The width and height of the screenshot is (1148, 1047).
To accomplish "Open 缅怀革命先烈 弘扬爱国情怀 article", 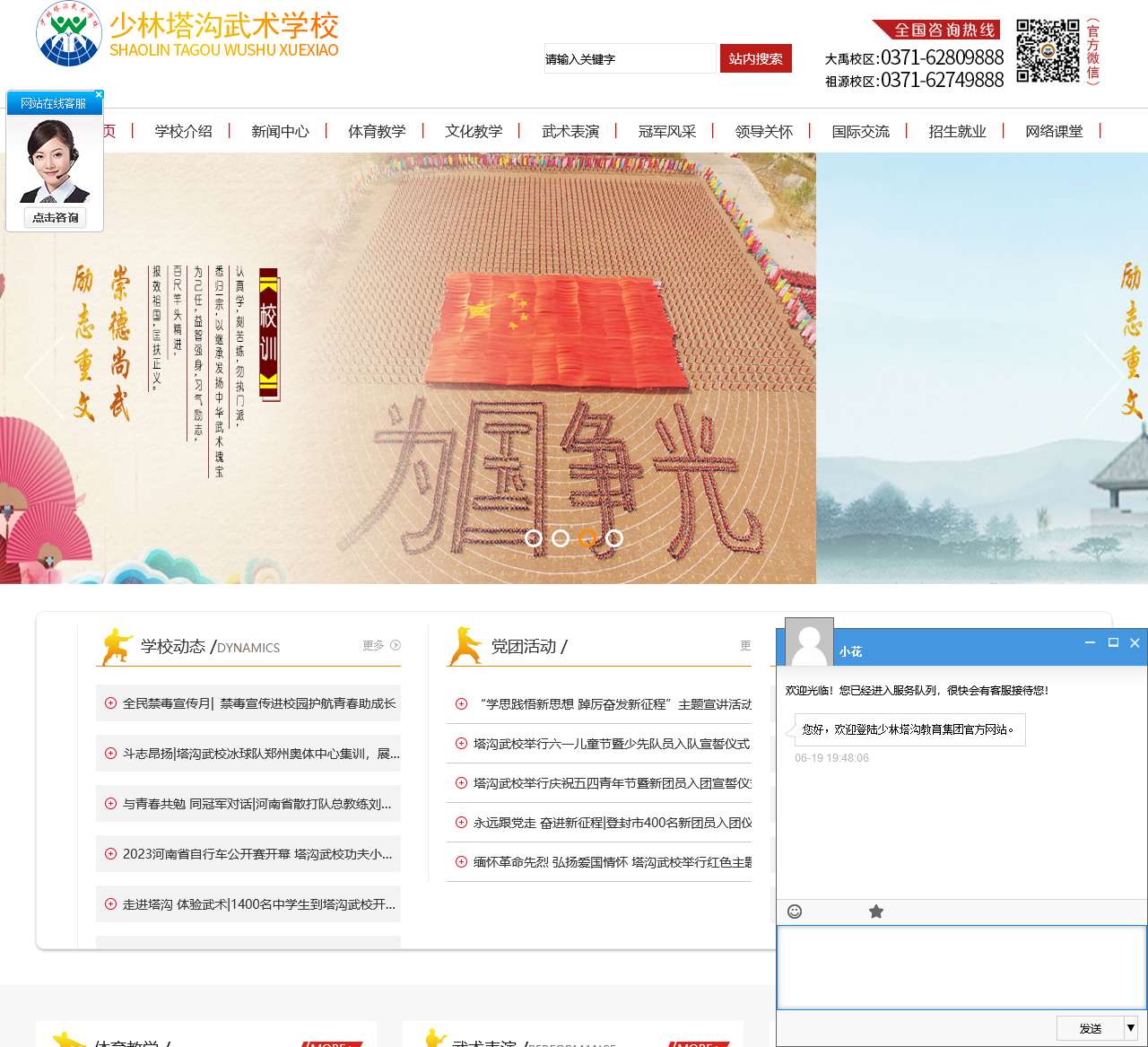I will (613, 862).
